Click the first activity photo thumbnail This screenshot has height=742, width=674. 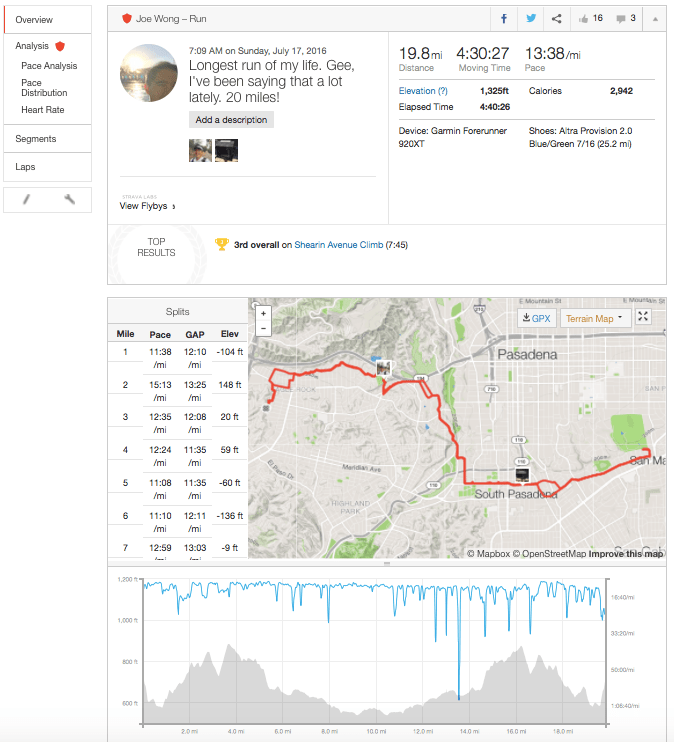(x=199, y=150)
